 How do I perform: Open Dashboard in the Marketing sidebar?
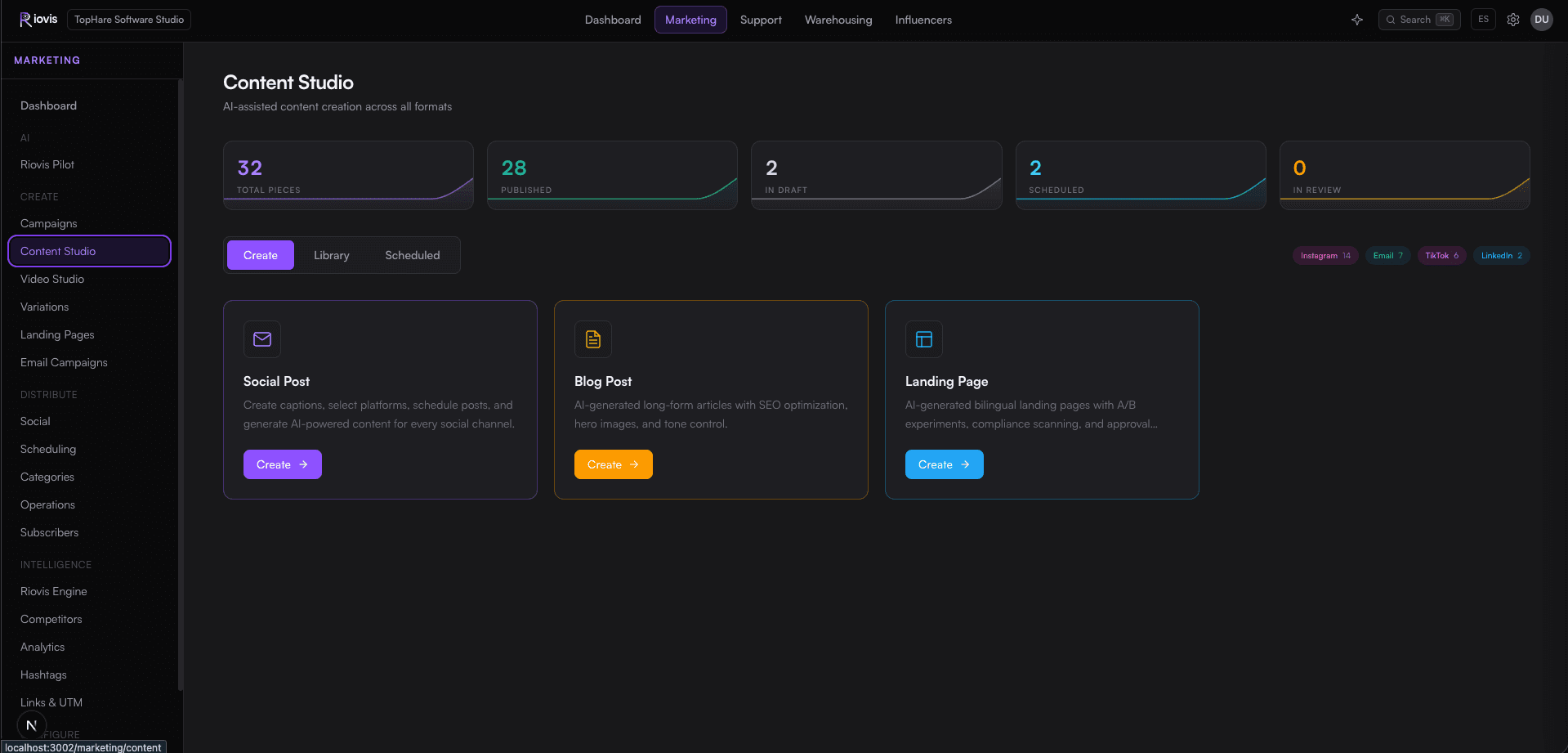[89, 105]
